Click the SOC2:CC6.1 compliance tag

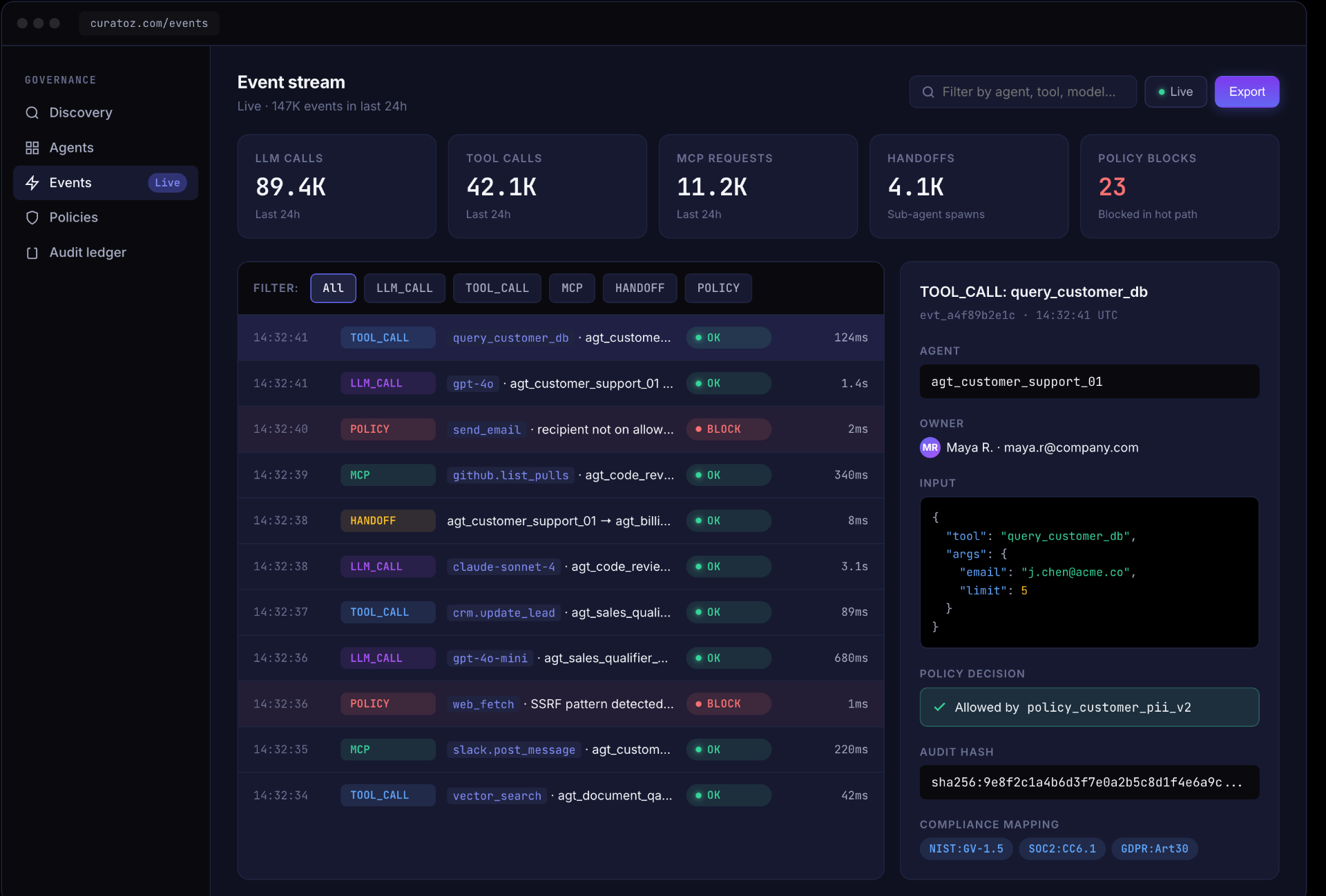point(1062,848)
